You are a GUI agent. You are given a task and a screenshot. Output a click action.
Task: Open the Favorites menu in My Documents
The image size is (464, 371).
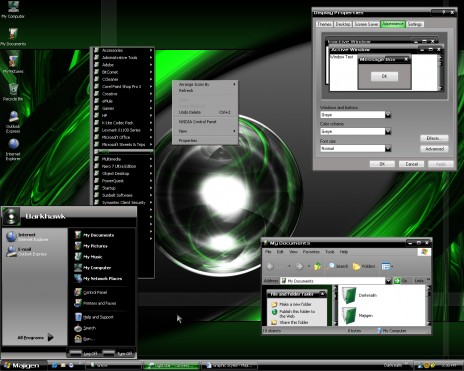point(311,252)
